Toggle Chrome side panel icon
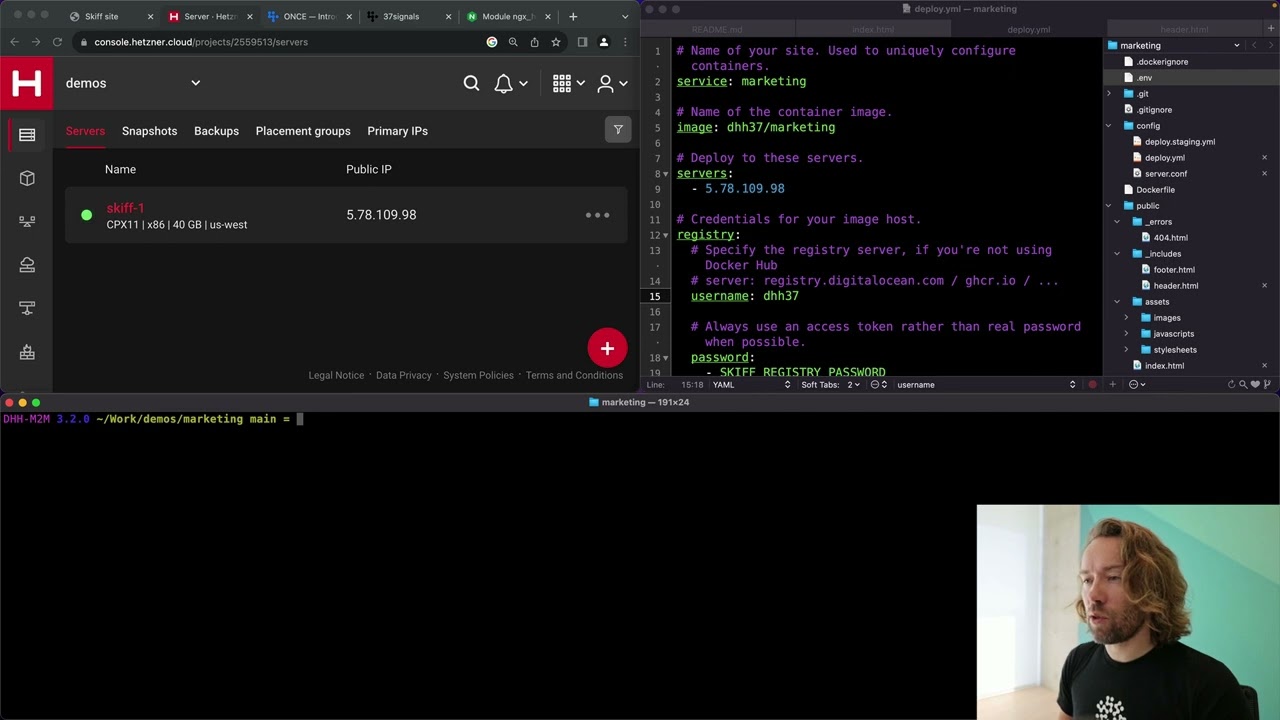This screenshot has height=720, width=1280. [x=582, y=42]
